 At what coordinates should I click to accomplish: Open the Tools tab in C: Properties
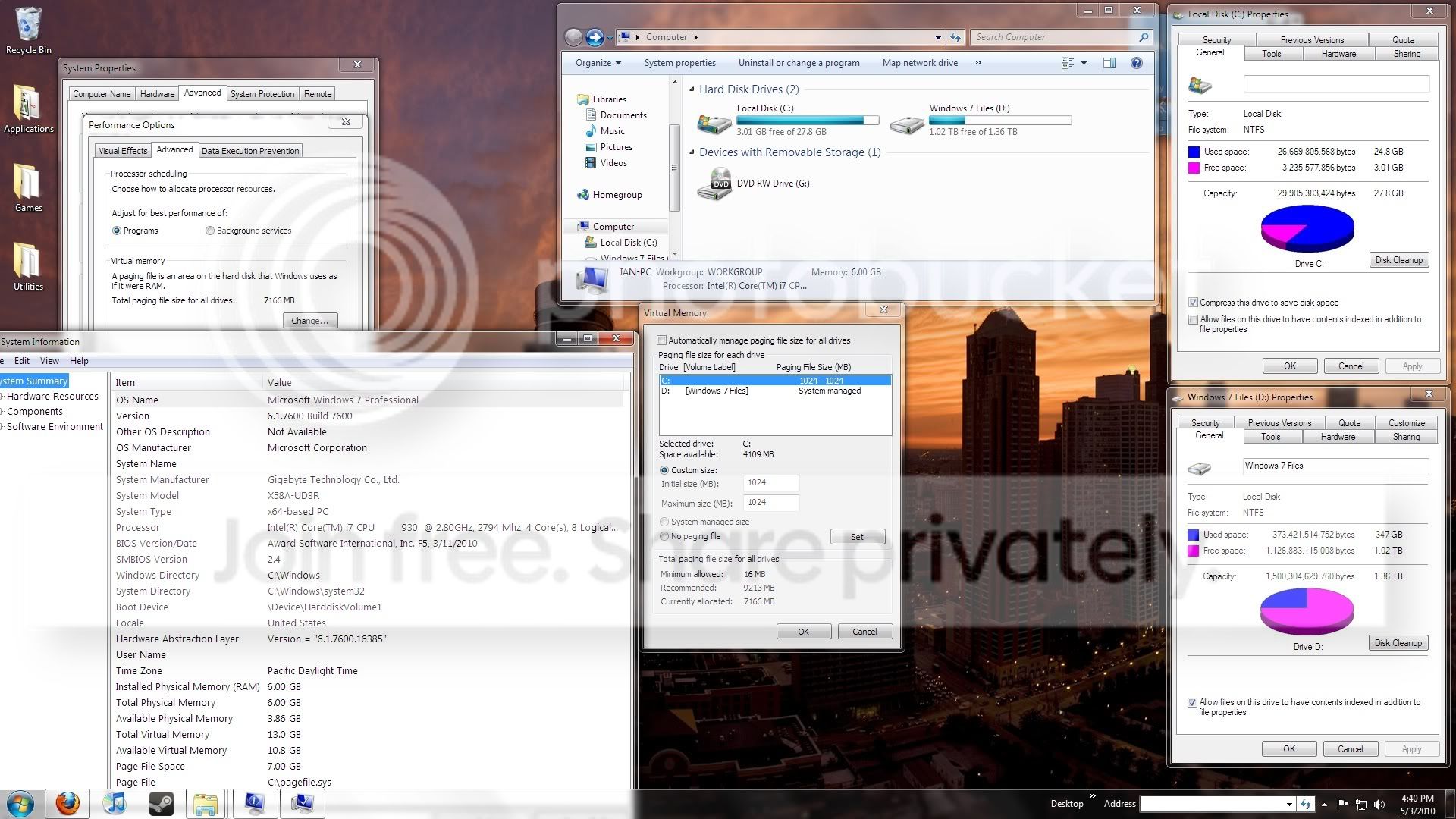(x=1272, y=54)
